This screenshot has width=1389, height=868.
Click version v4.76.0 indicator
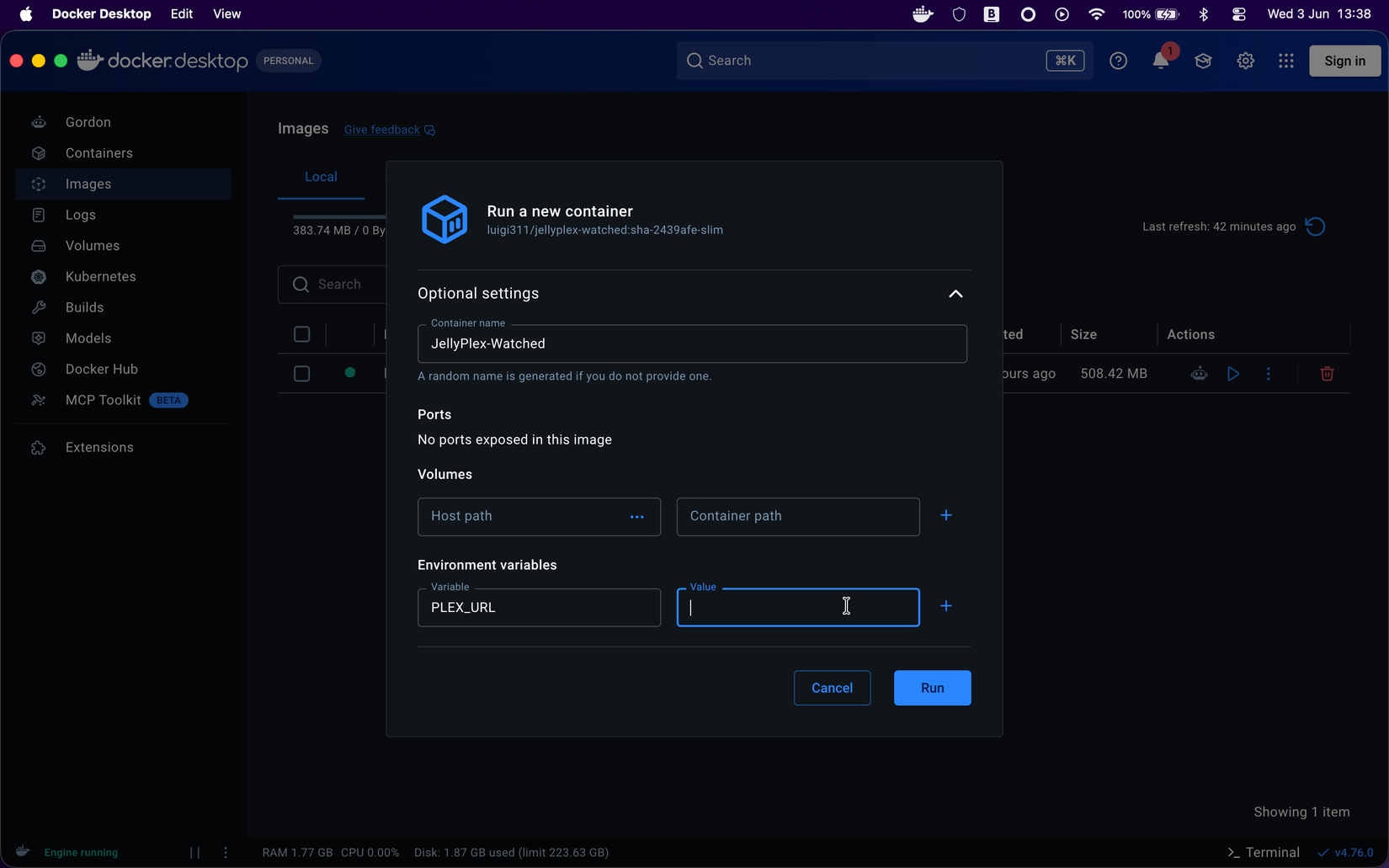[x=1345, y=852]
